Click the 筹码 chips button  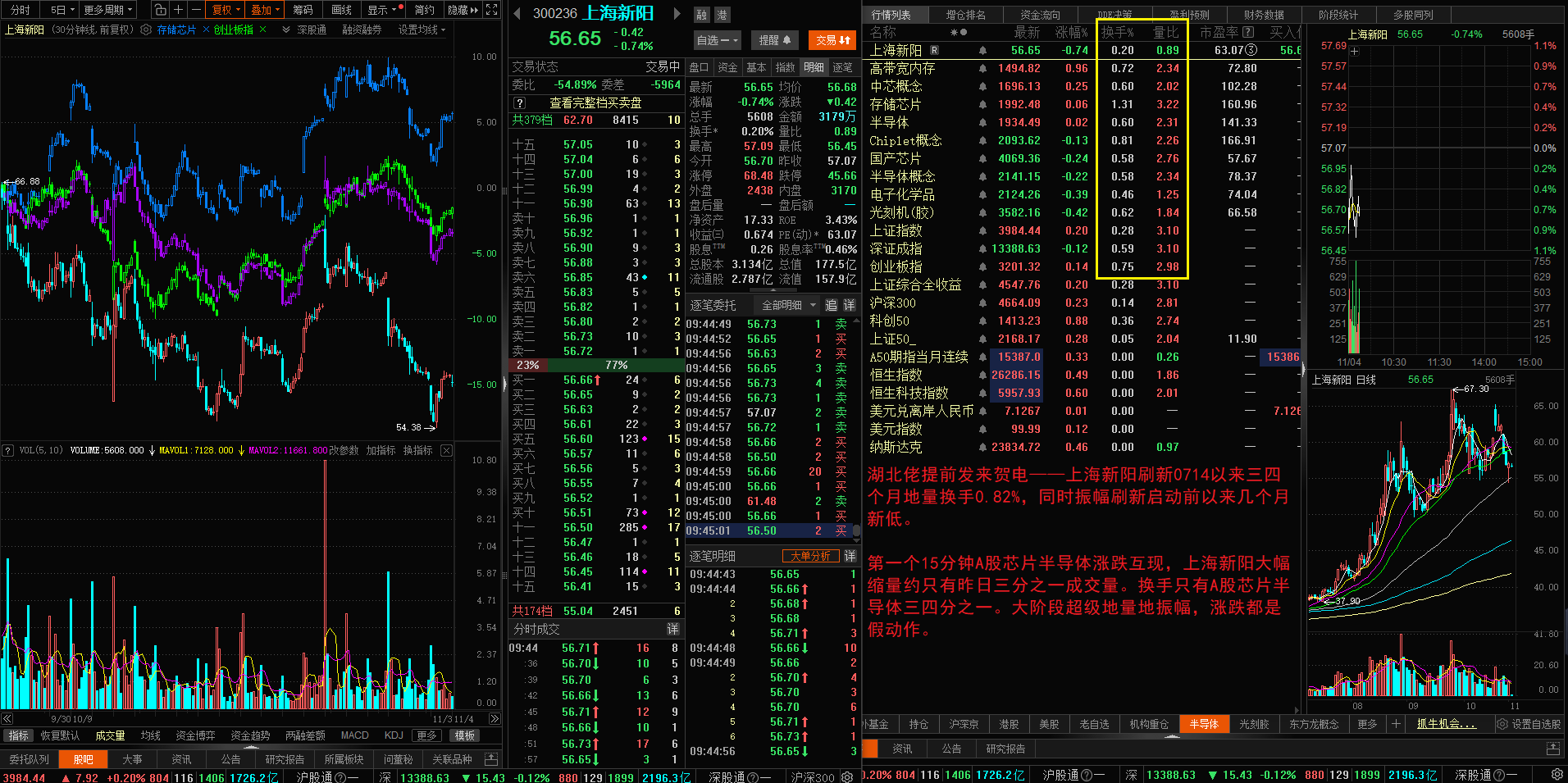(x=303, y=10)
